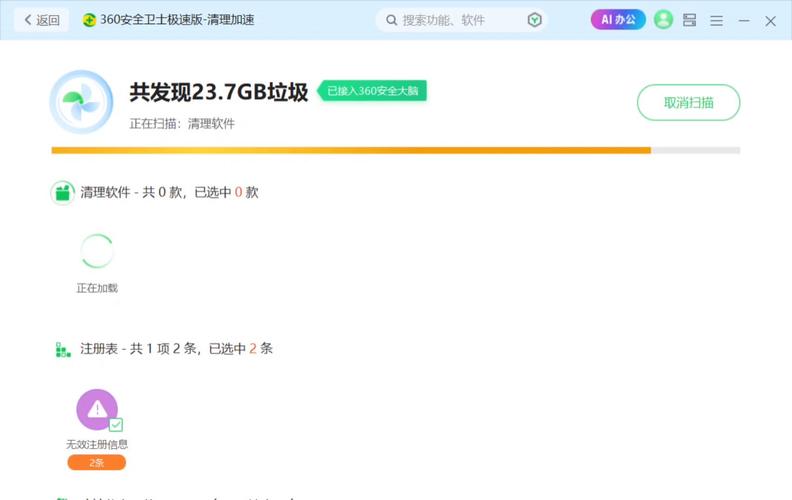Viewport: 792px width, 500px height.
Task: Click the fan-shaped cleanup icon
Action: click(81, 102)
